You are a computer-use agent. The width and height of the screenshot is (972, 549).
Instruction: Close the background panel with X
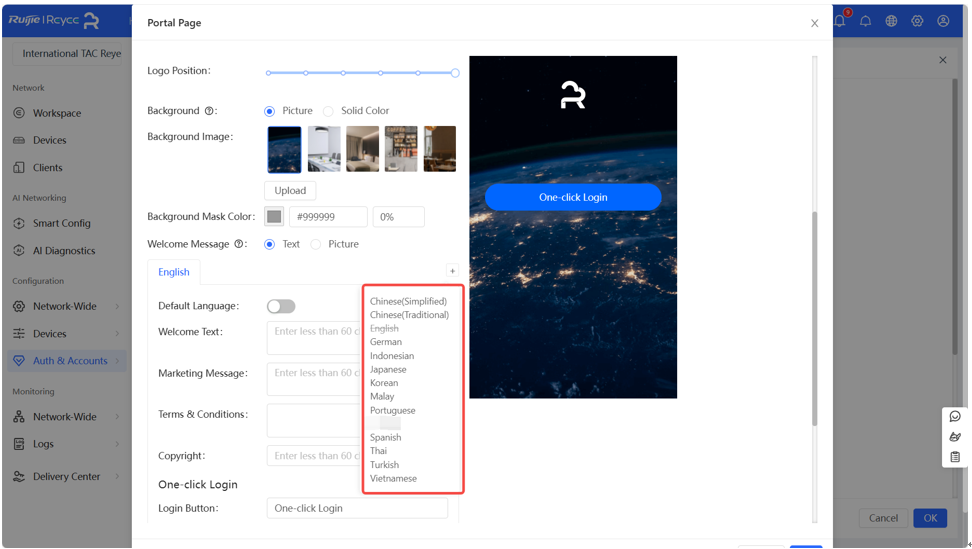click(942, 60)
